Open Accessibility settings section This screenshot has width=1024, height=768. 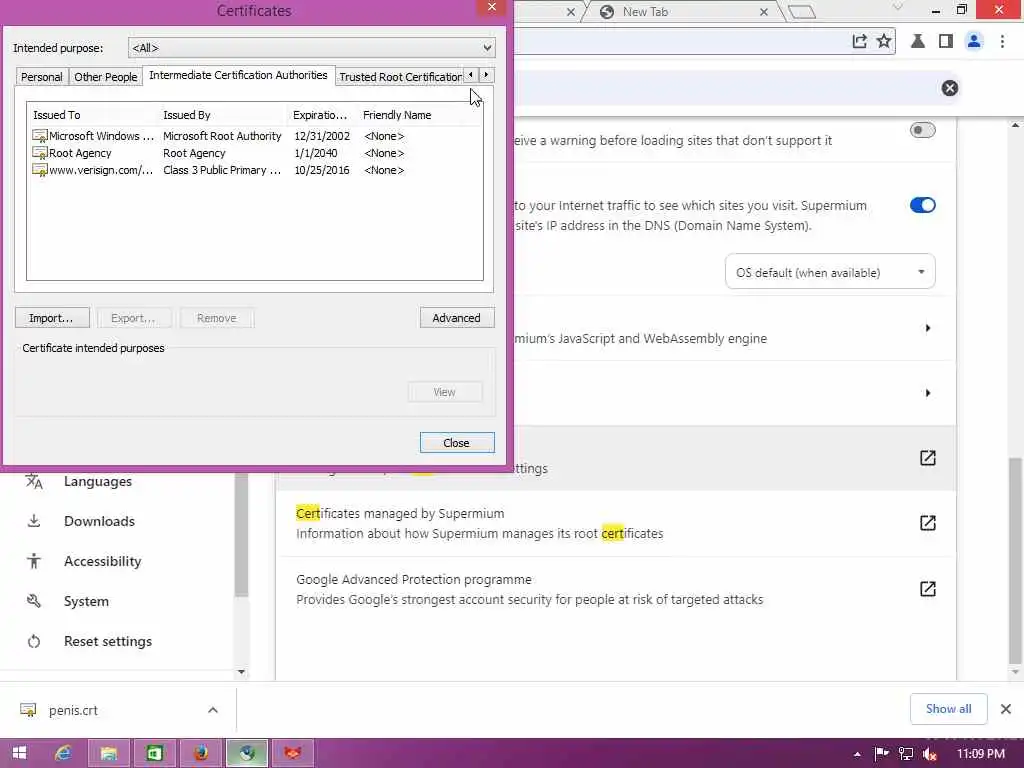(103, 561)
